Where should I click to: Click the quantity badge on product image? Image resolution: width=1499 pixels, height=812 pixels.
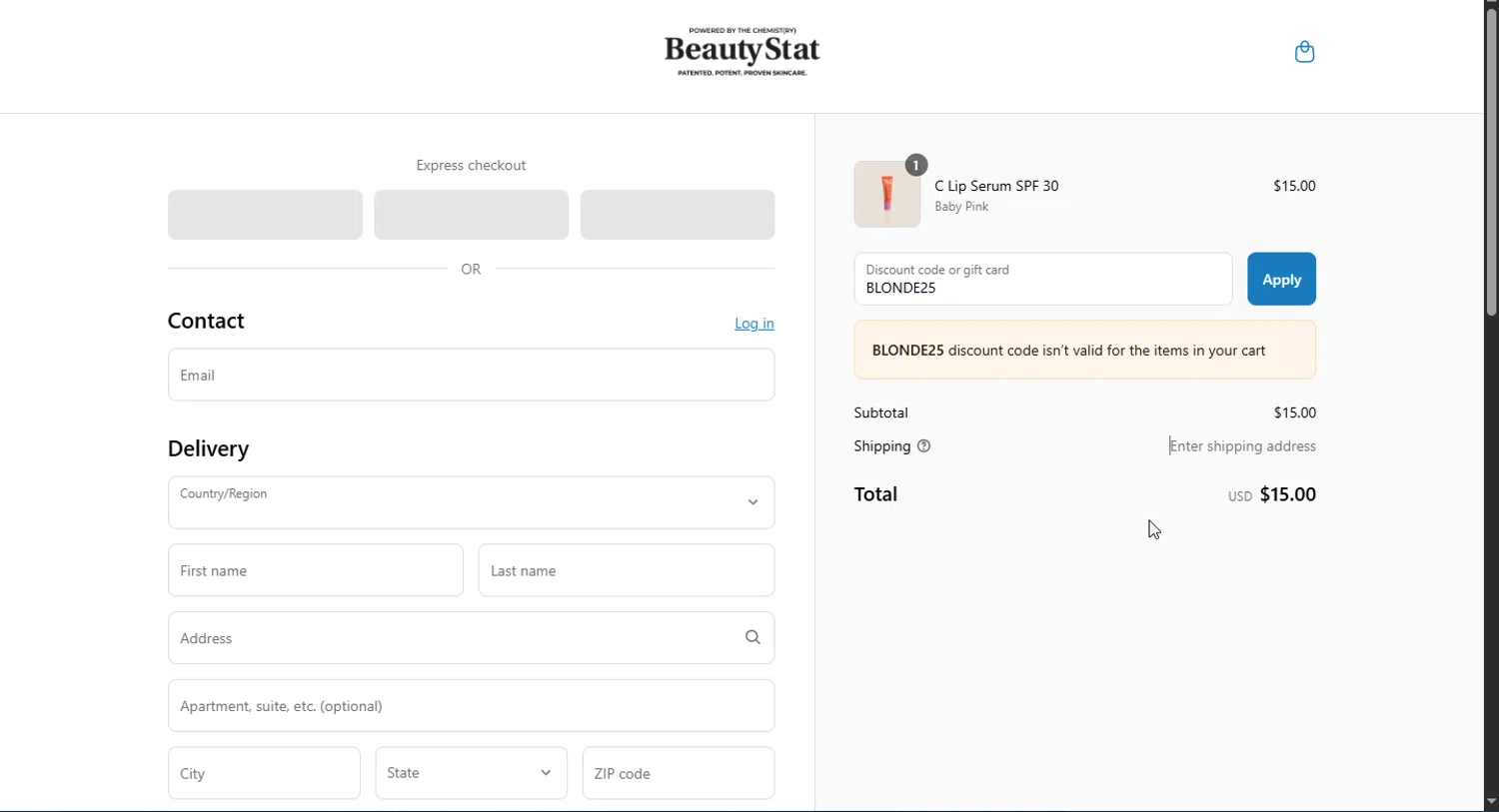(916, 165)
